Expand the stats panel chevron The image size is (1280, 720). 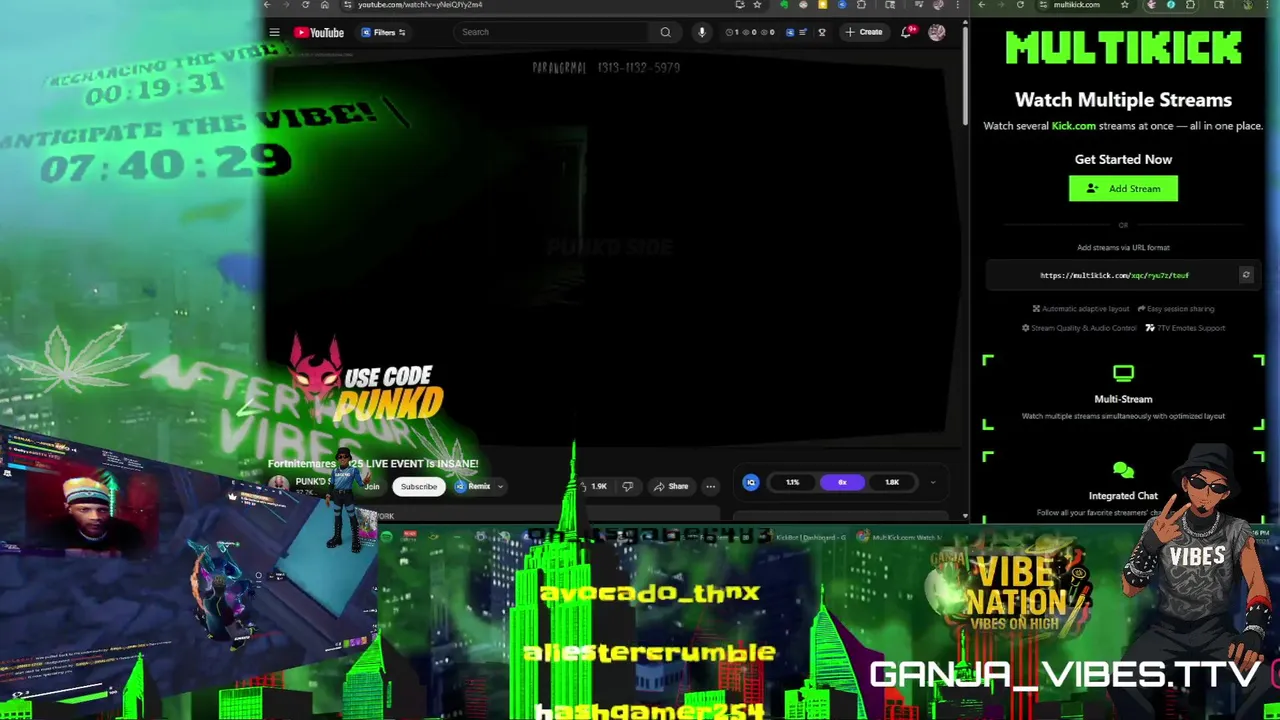[933, 483]
